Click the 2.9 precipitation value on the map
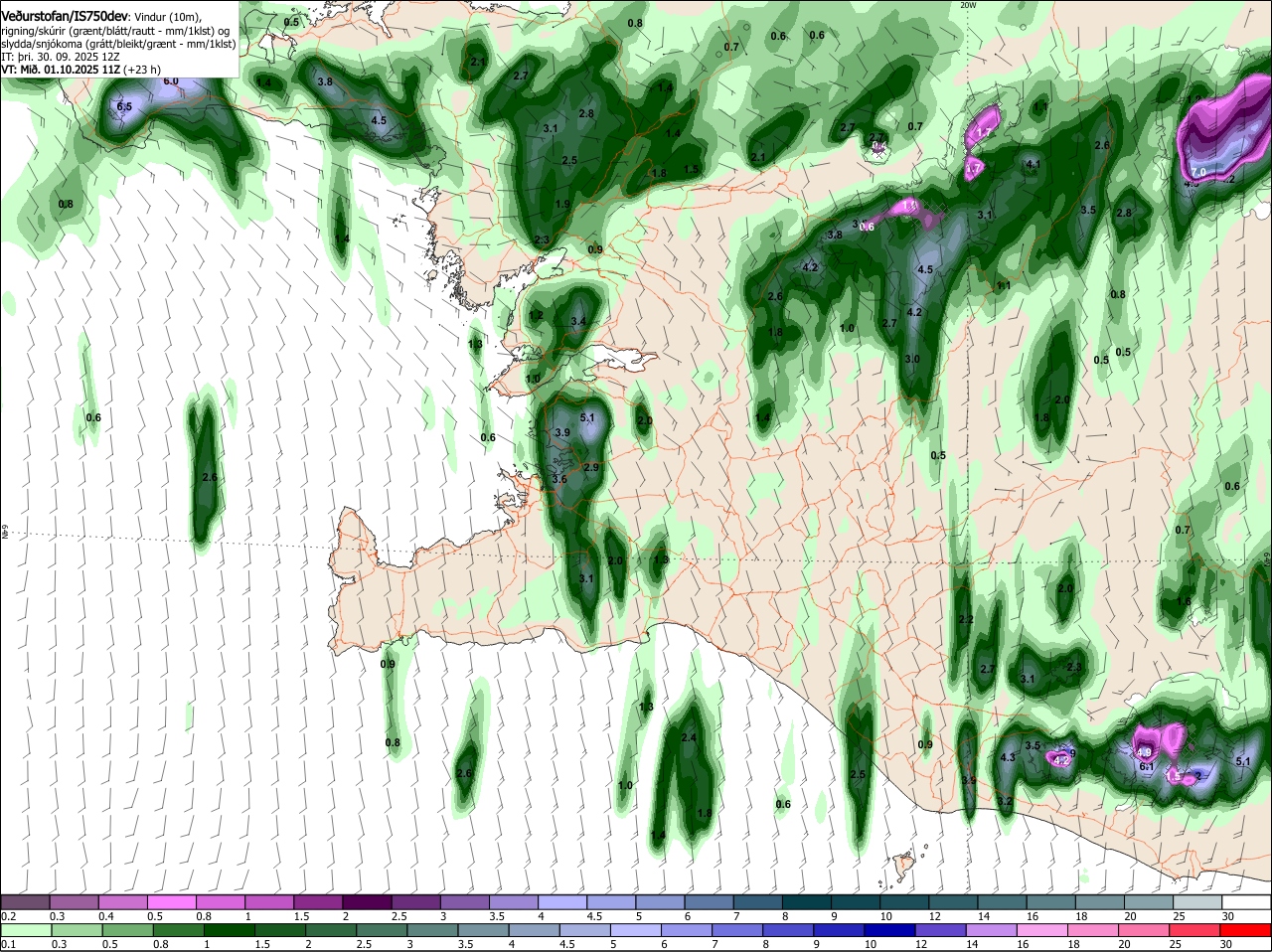Viewport: 1272px width, 952px height. [590, 467]
